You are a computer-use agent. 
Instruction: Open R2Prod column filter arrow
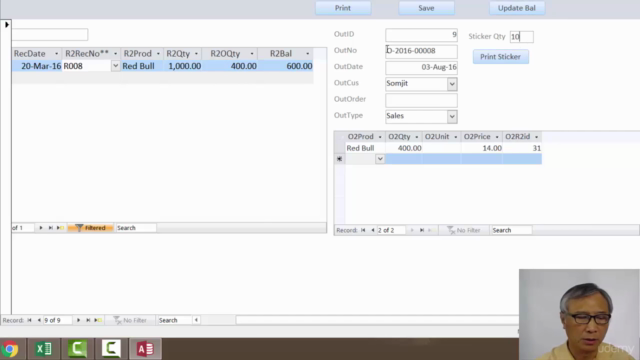point(158,54)
